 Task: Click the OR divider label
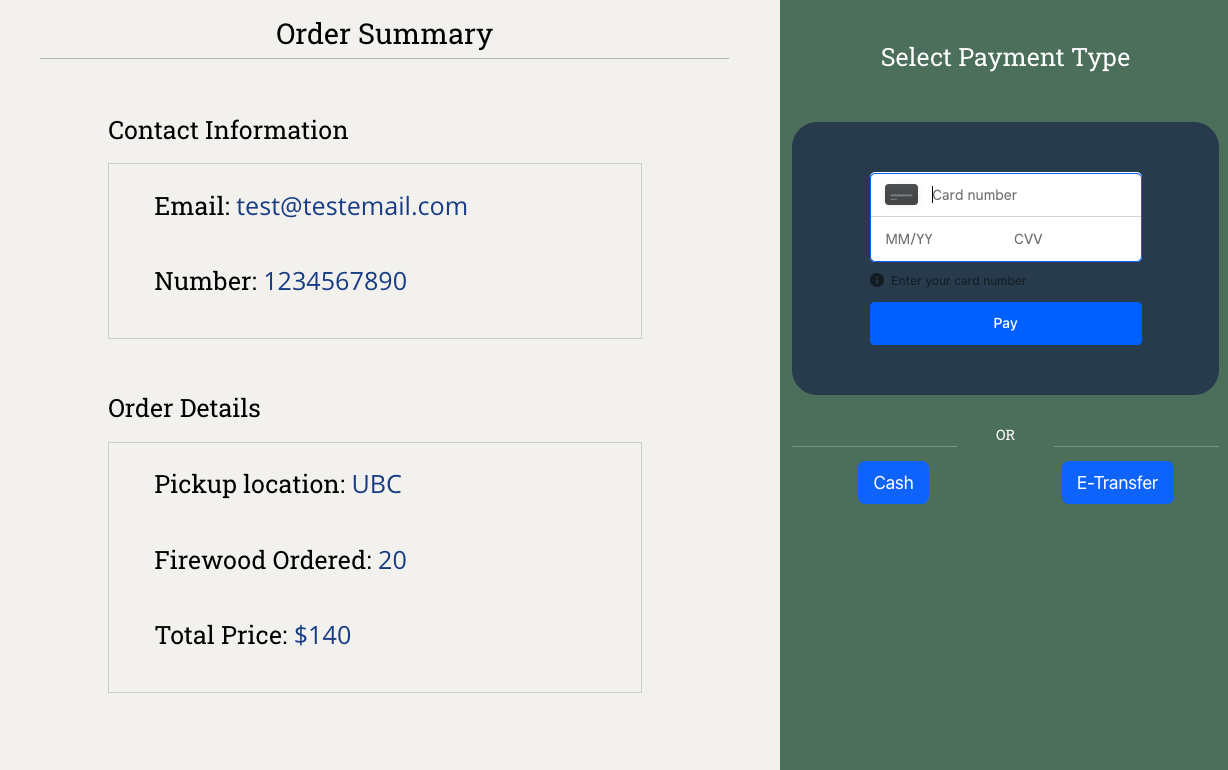click(x=1005, y=435)
